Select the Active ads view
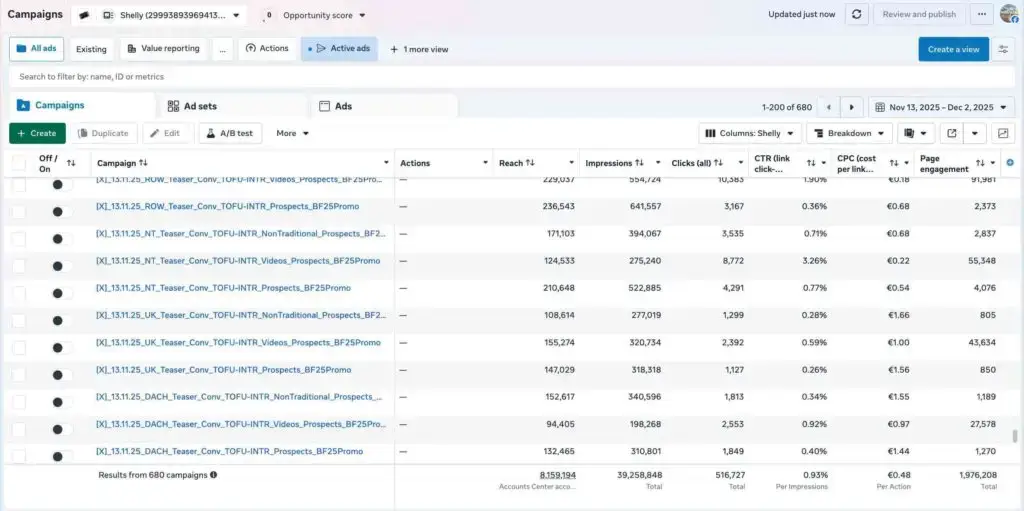 pyautogui.click(x=339, y=49)
